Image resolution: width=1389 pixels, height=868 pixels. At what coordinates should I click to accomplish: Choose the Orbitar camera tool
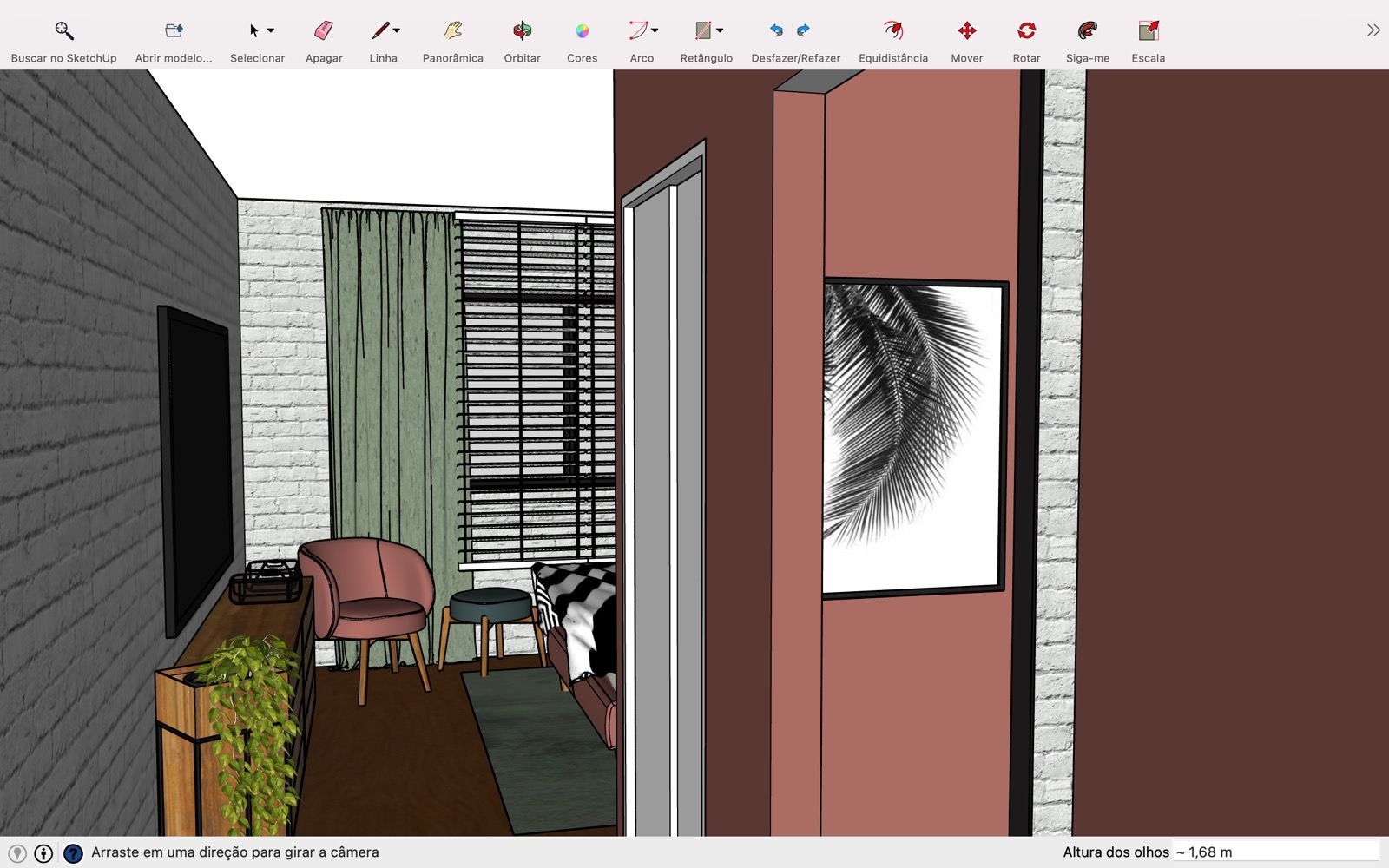click(522, 31)
